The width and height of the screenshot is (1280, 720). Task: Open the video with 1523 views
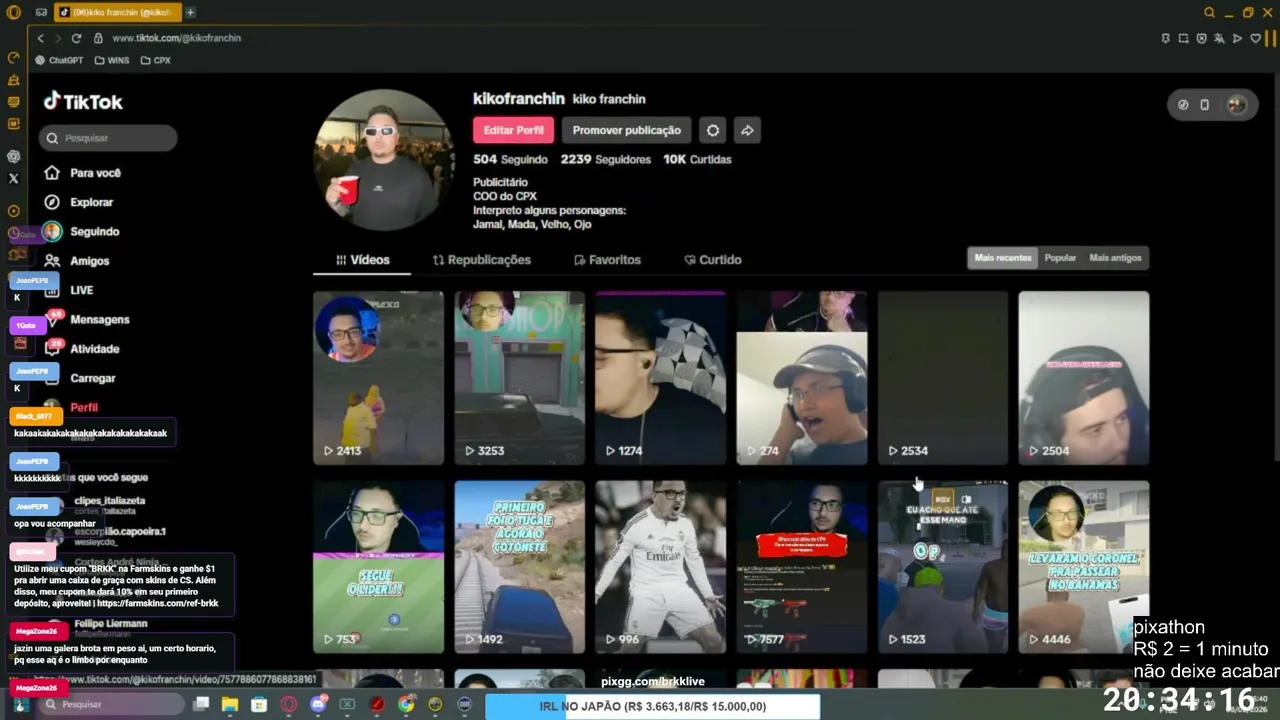tap(943, 567)
